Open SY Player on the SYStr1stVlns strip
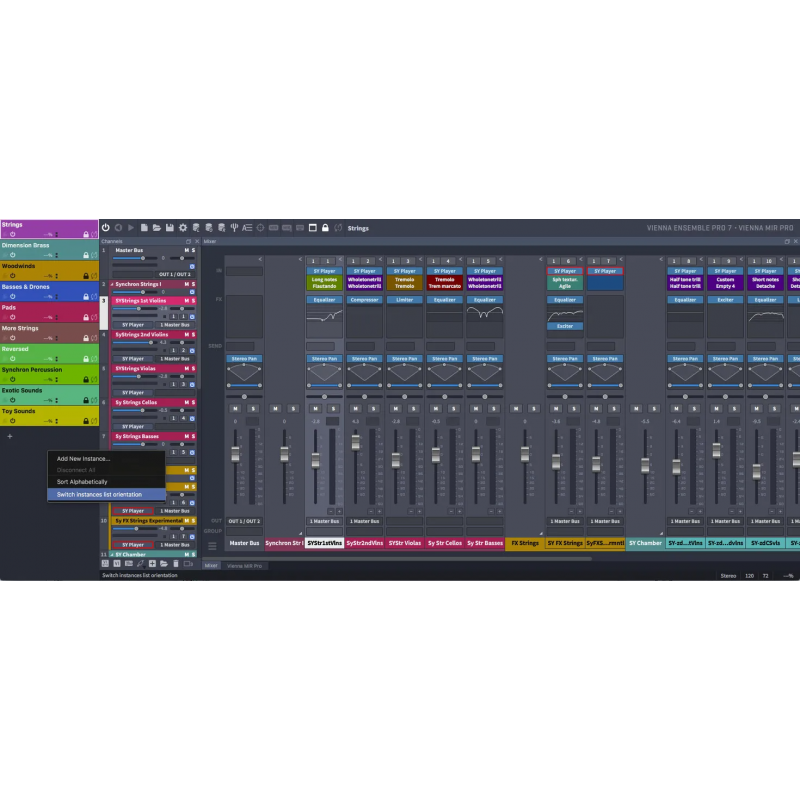This screenshot has height=800, width=800. (x=324, y=271)
